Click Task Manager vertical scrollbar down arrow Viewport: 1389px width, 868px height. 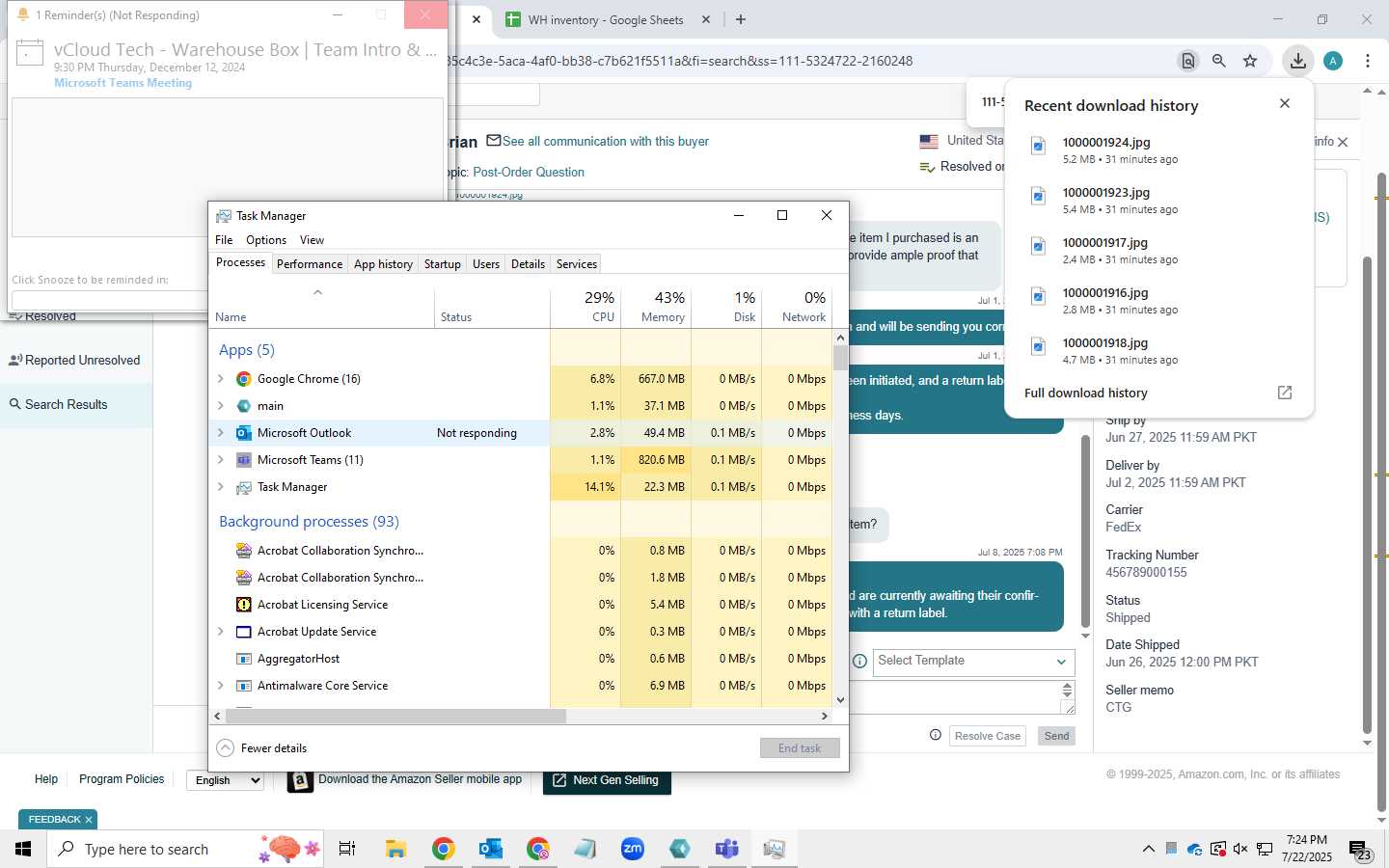pyautogui.click(x=840, y=700)
